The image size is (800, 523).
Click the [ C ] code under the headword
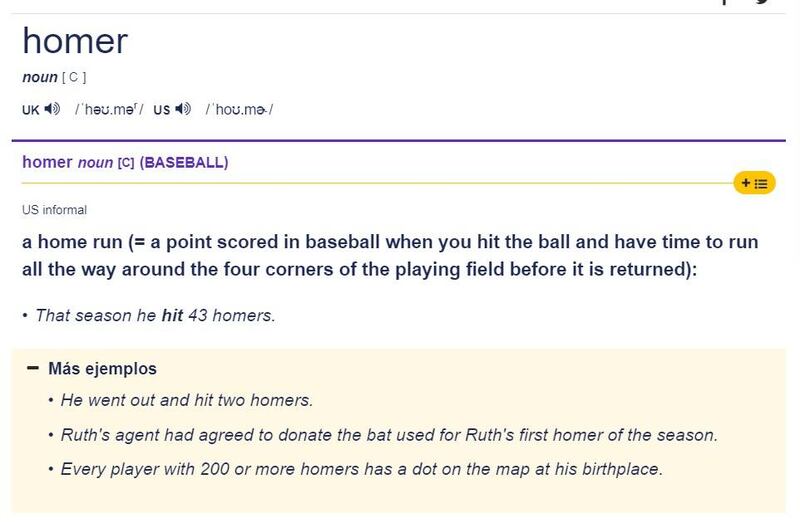pos(71,78)
